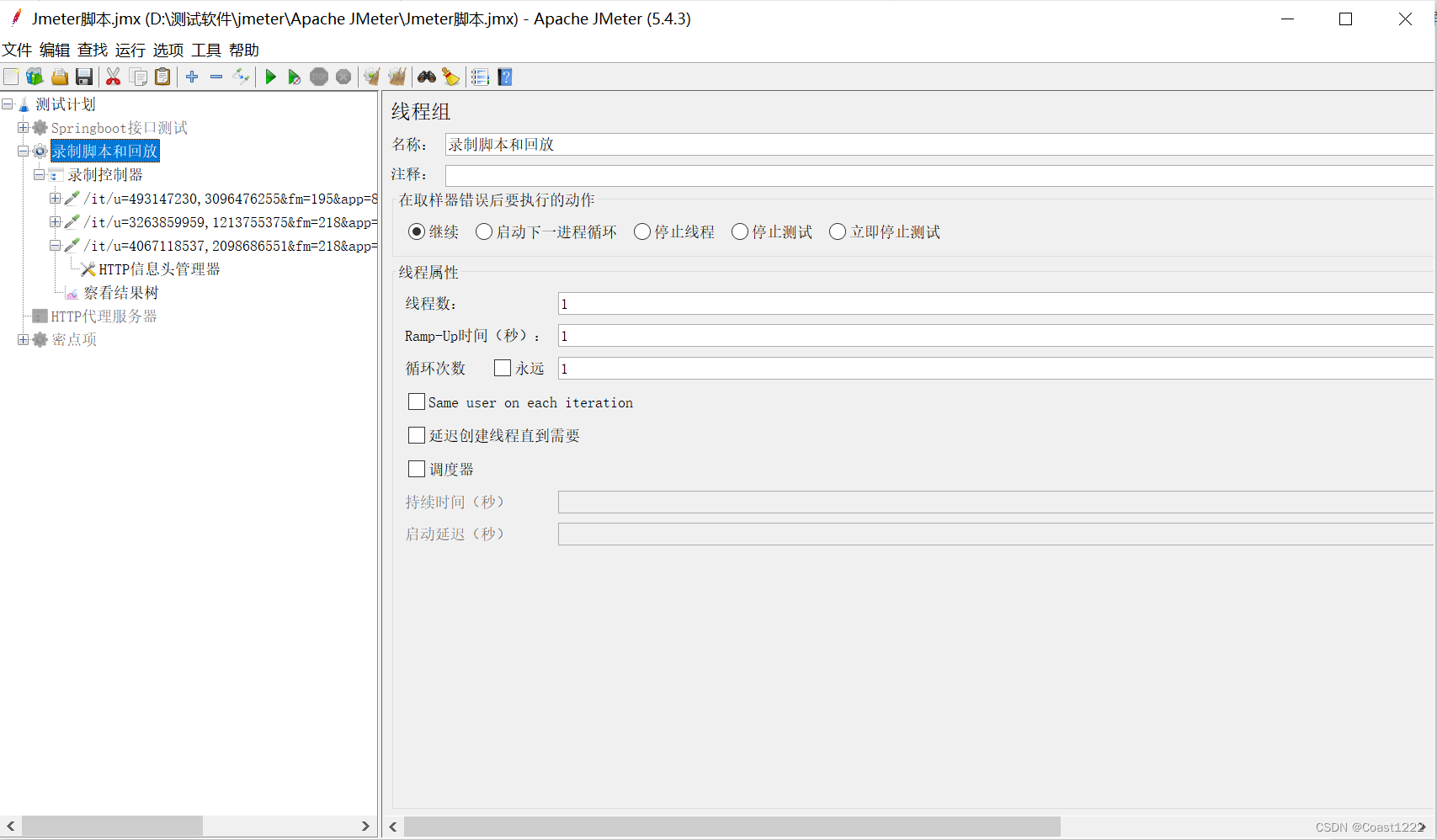Click the Toggle enable/disable icon
The image size is (1437, 840).
[x=241, y=77]
